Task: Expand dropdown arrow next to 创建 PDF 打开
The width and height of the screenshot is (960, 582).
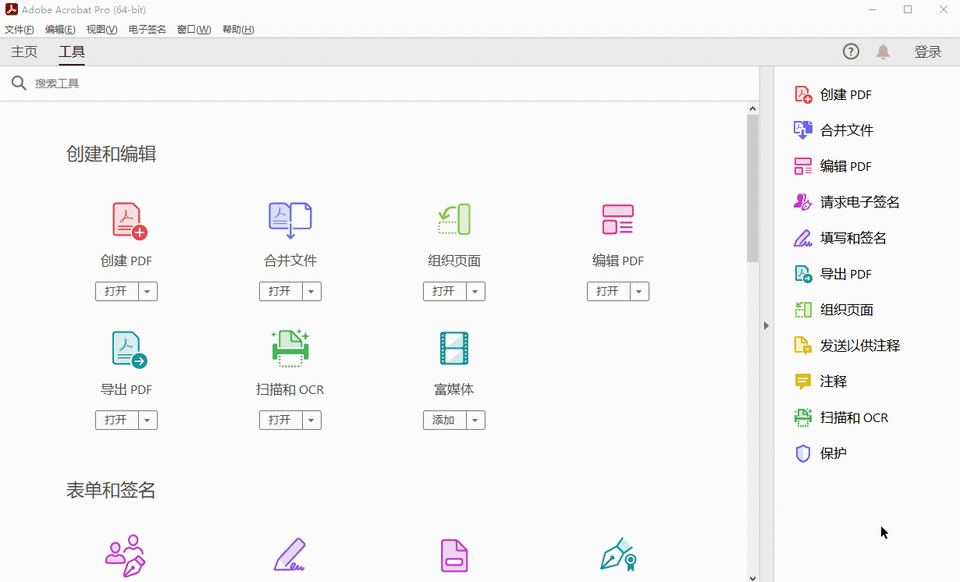Action: [148, 291]
